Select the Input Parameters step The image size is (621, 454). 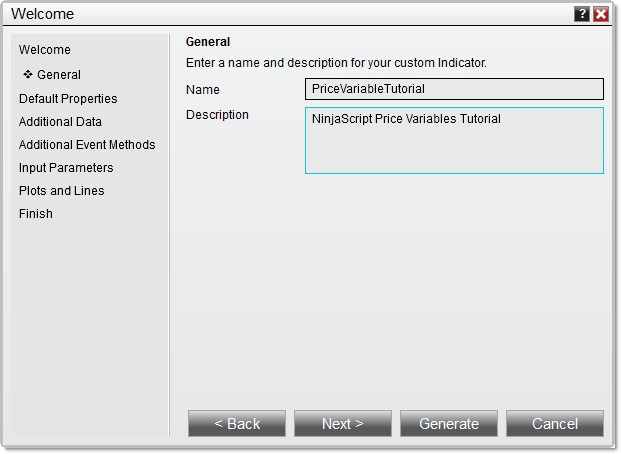click(66, 168)
